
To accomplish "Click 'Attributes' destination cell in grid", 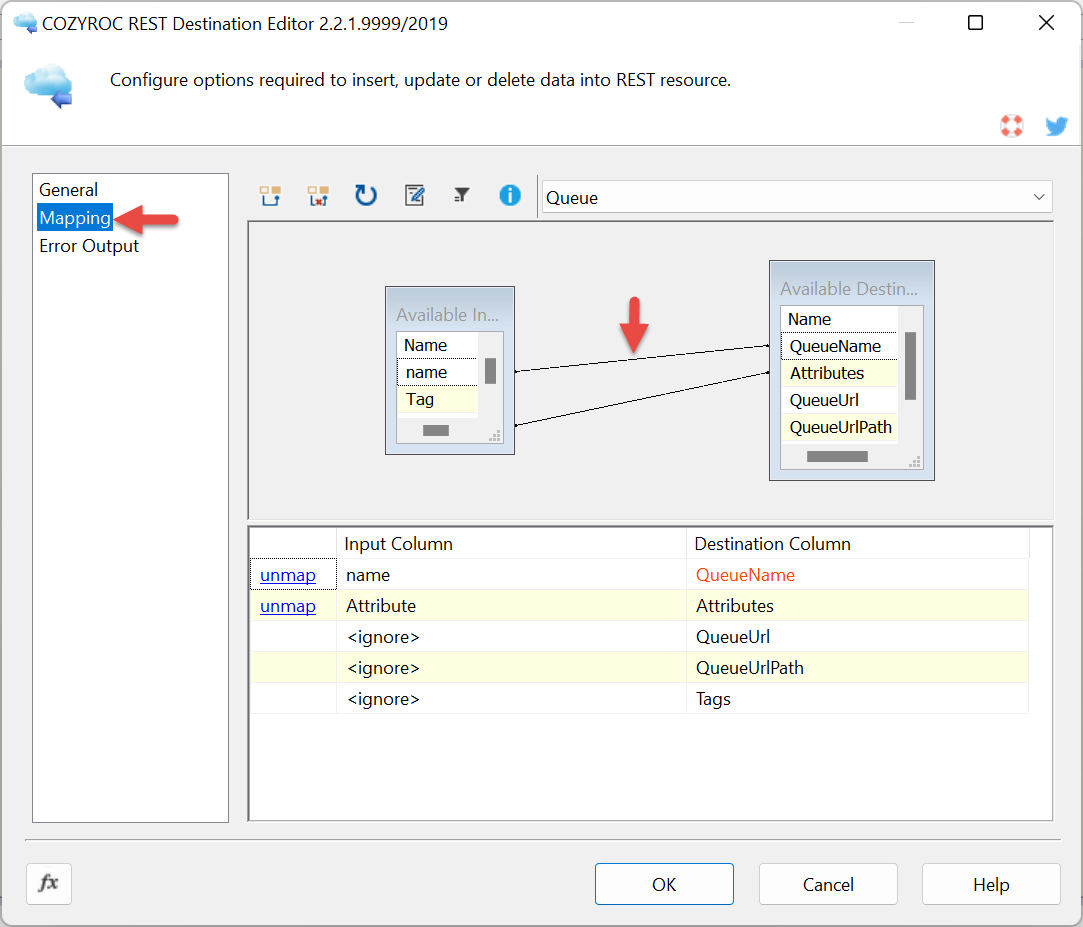I will 858,606.
